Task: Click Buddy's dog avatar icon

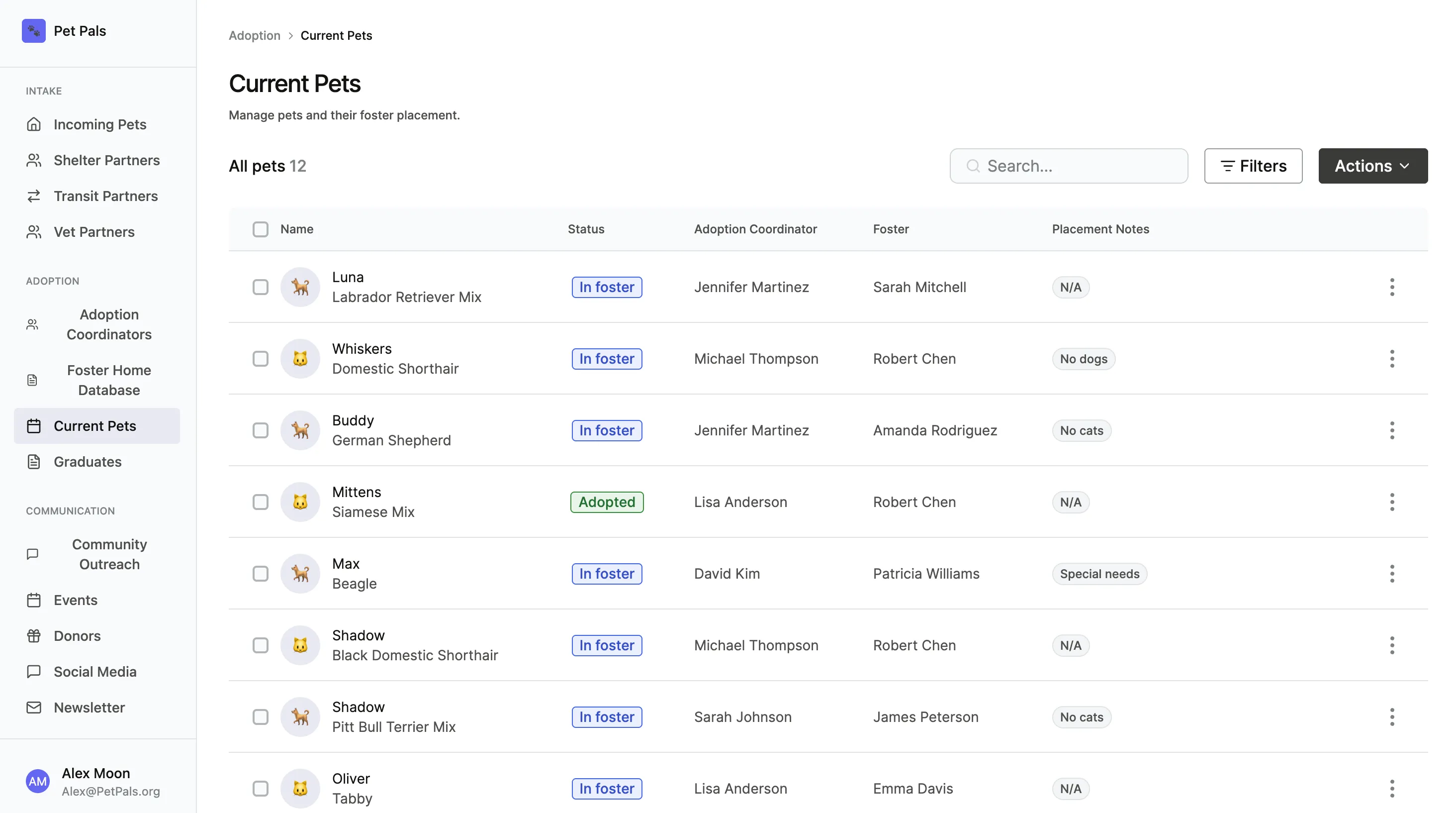Action: (x=300, y=430)
